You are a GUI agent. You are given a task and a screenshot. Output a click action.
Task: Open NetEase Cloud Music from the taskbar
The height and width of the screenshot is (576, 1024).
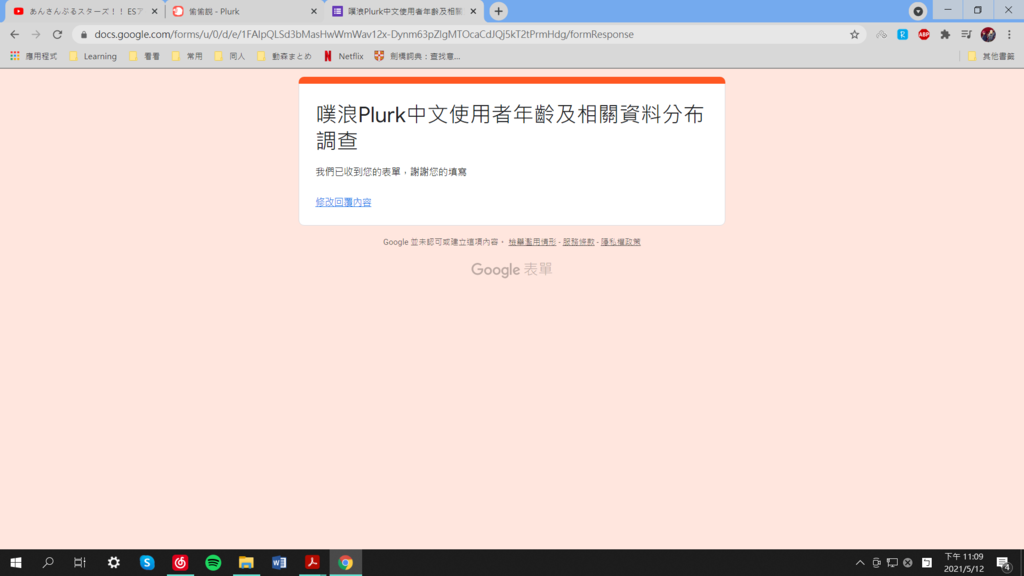tap(180, 562)
